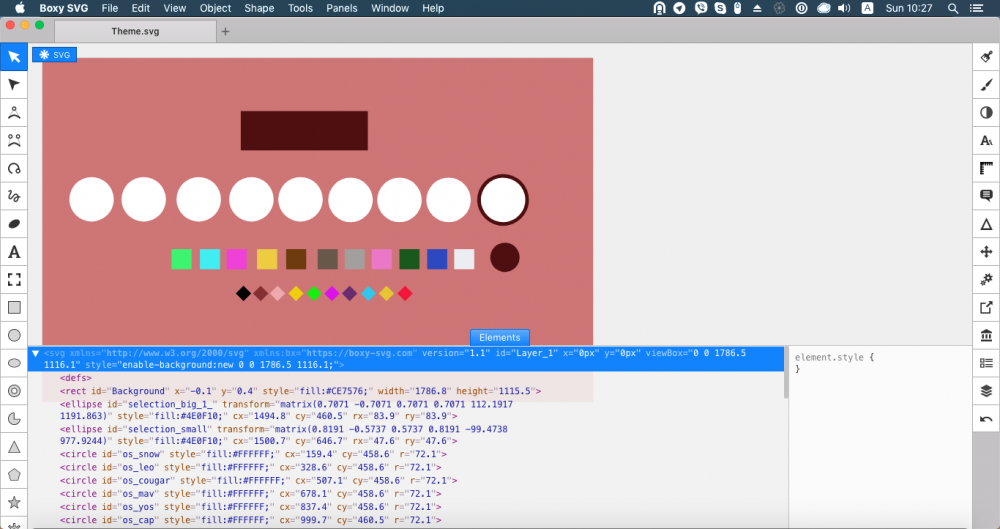The height and width of the screenshot is (529, 1000).
Task: Select the circle id="os_cougar" code line
Action: (x=258, y=481)
